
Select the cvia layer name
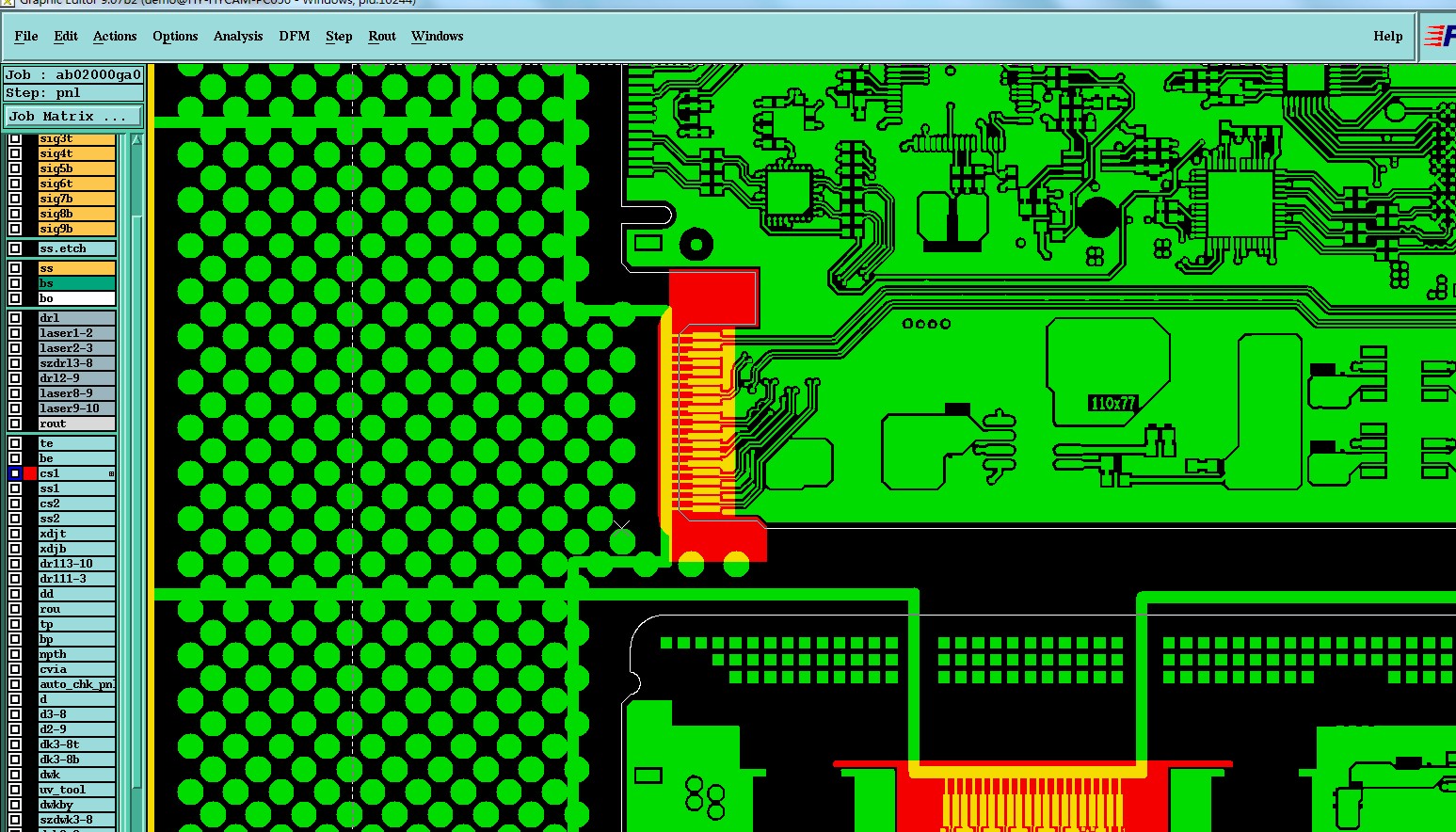tap(76, 669)
